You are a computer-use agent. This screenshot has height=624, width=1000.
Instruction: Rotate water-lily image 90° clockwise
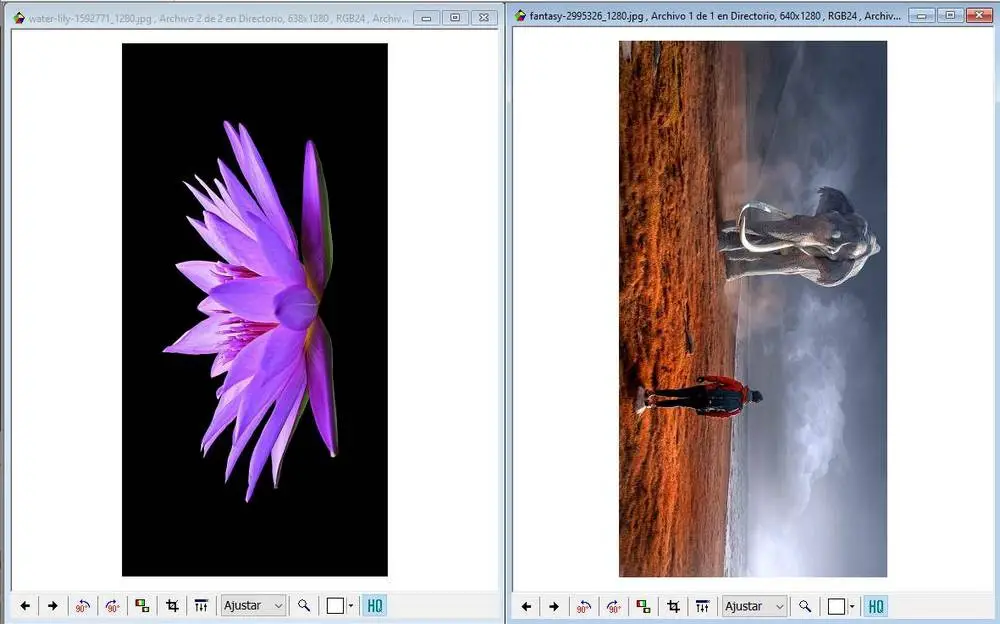(112, 605)
